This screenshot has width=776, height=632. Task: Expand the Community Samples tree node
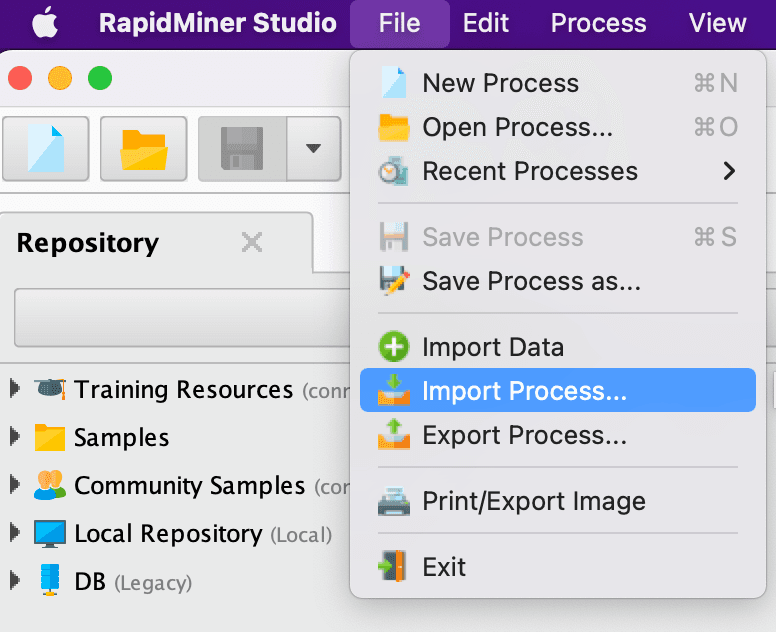point(15,484)
